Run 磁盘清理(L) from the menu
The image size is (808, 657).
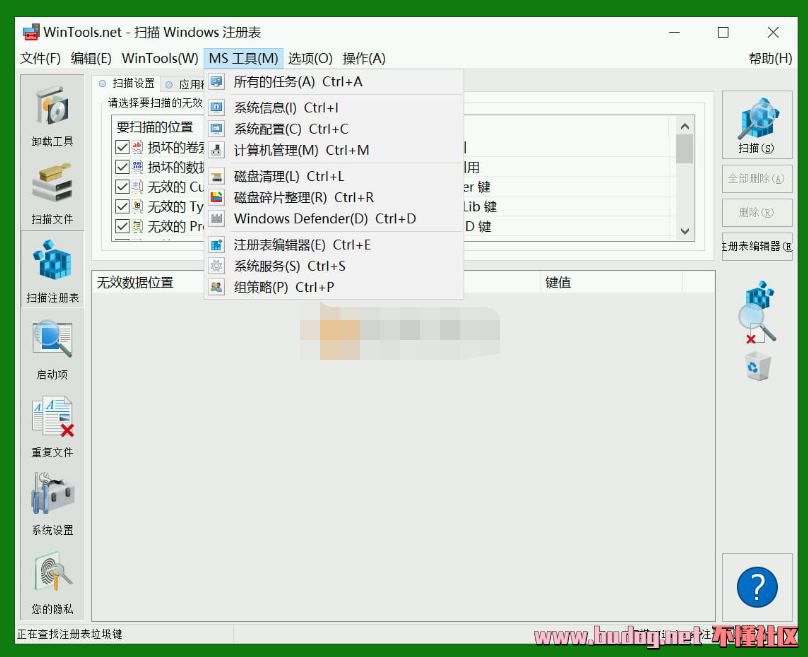333,176
